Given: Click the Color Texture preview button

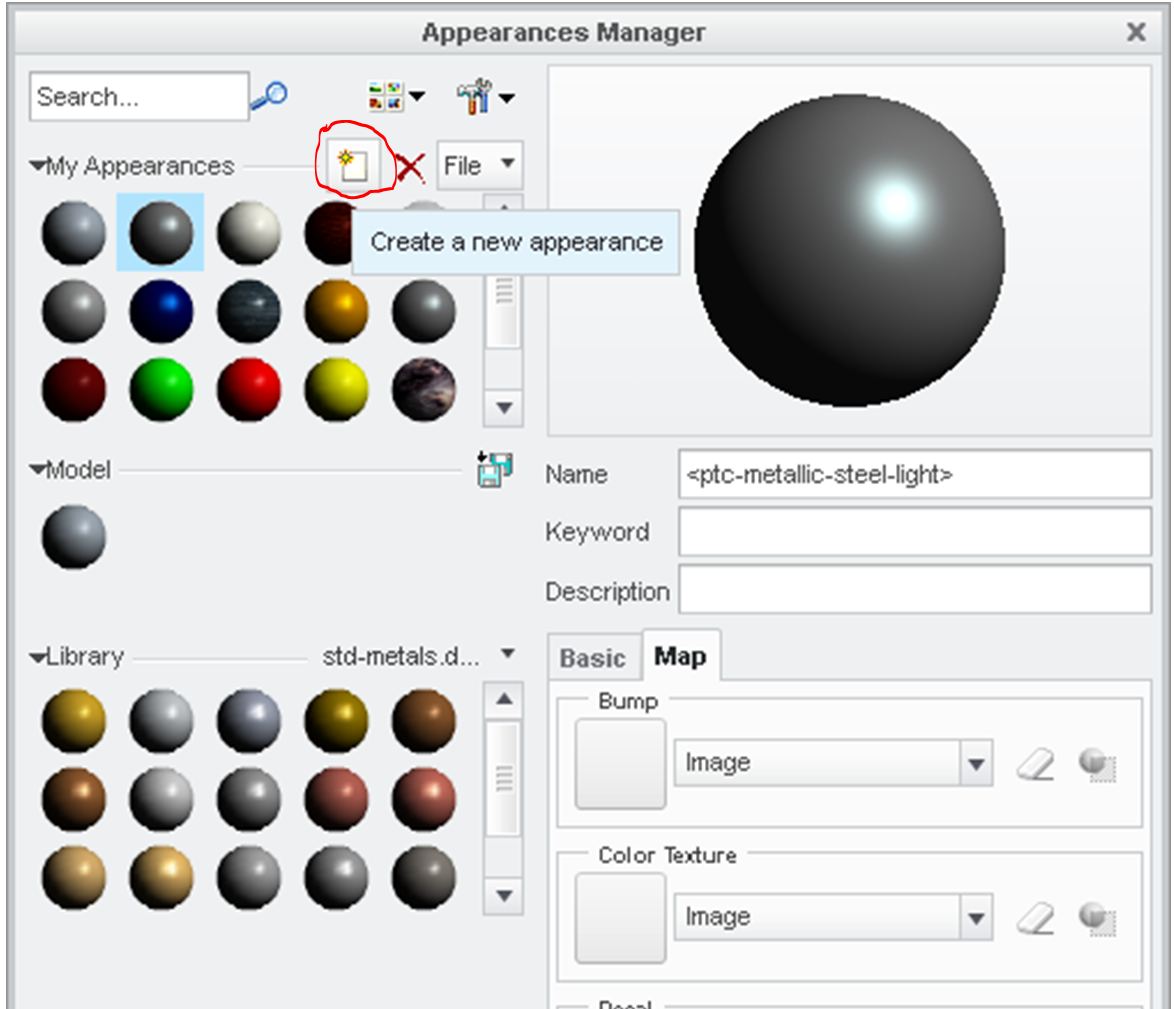Looking at the screenshot, I should [620, 918].
